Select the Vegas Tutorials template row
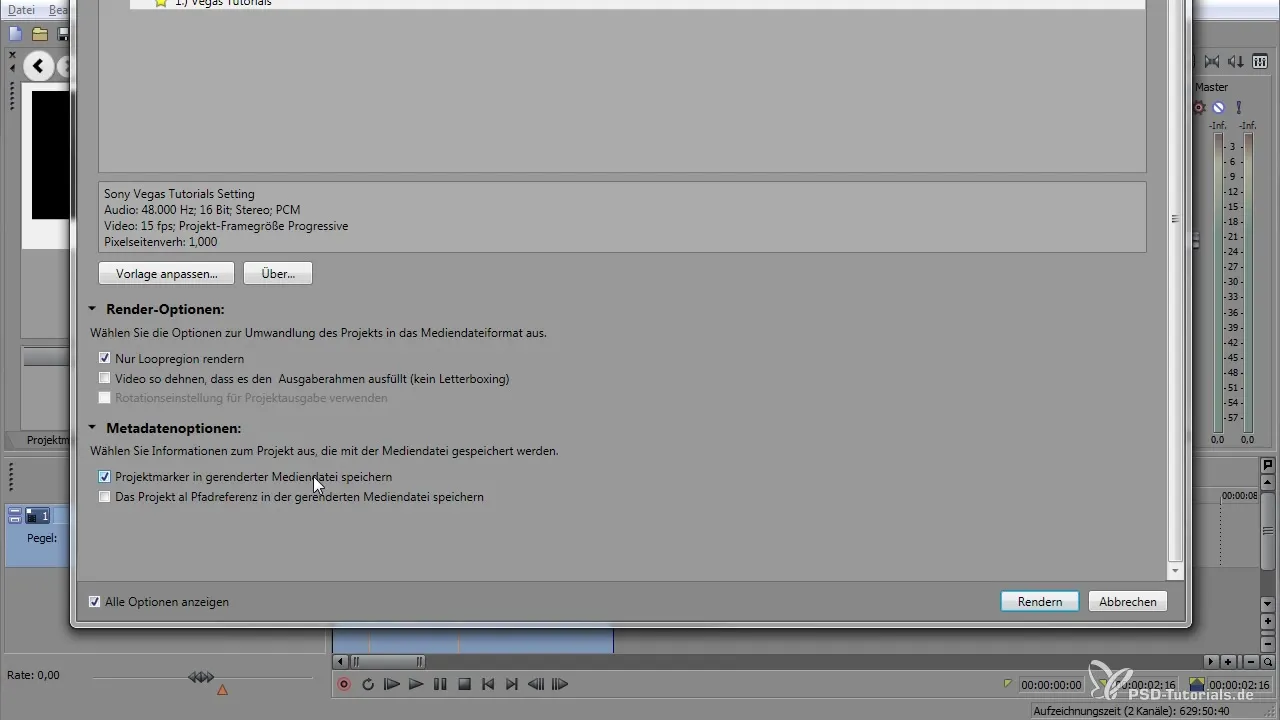1280x720 pixels. pyautogui.click(x=637, y=3)
